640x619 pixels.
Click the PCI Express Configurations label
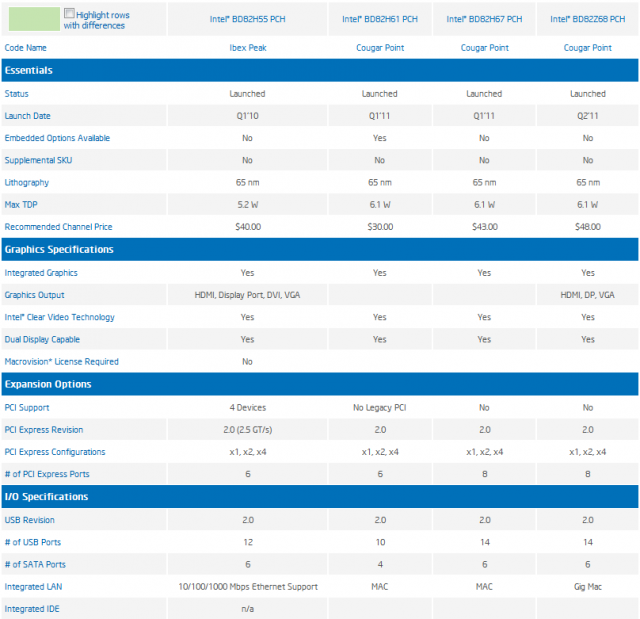(55, 452)
